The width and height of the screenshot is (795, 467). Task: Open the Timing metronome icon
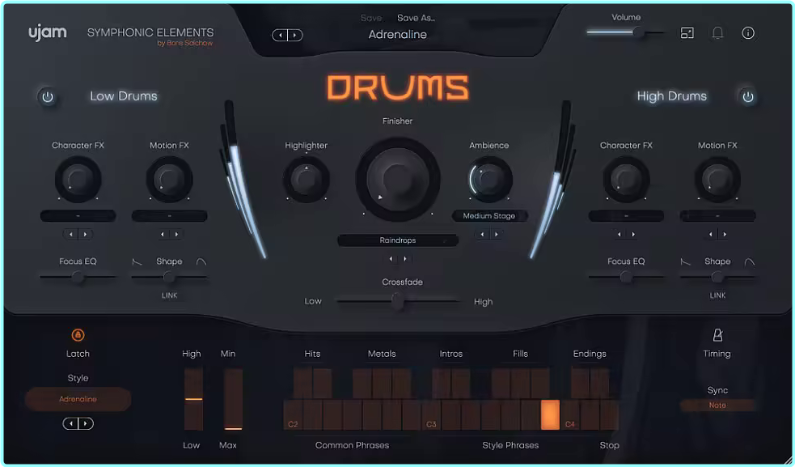coord(717,335)
